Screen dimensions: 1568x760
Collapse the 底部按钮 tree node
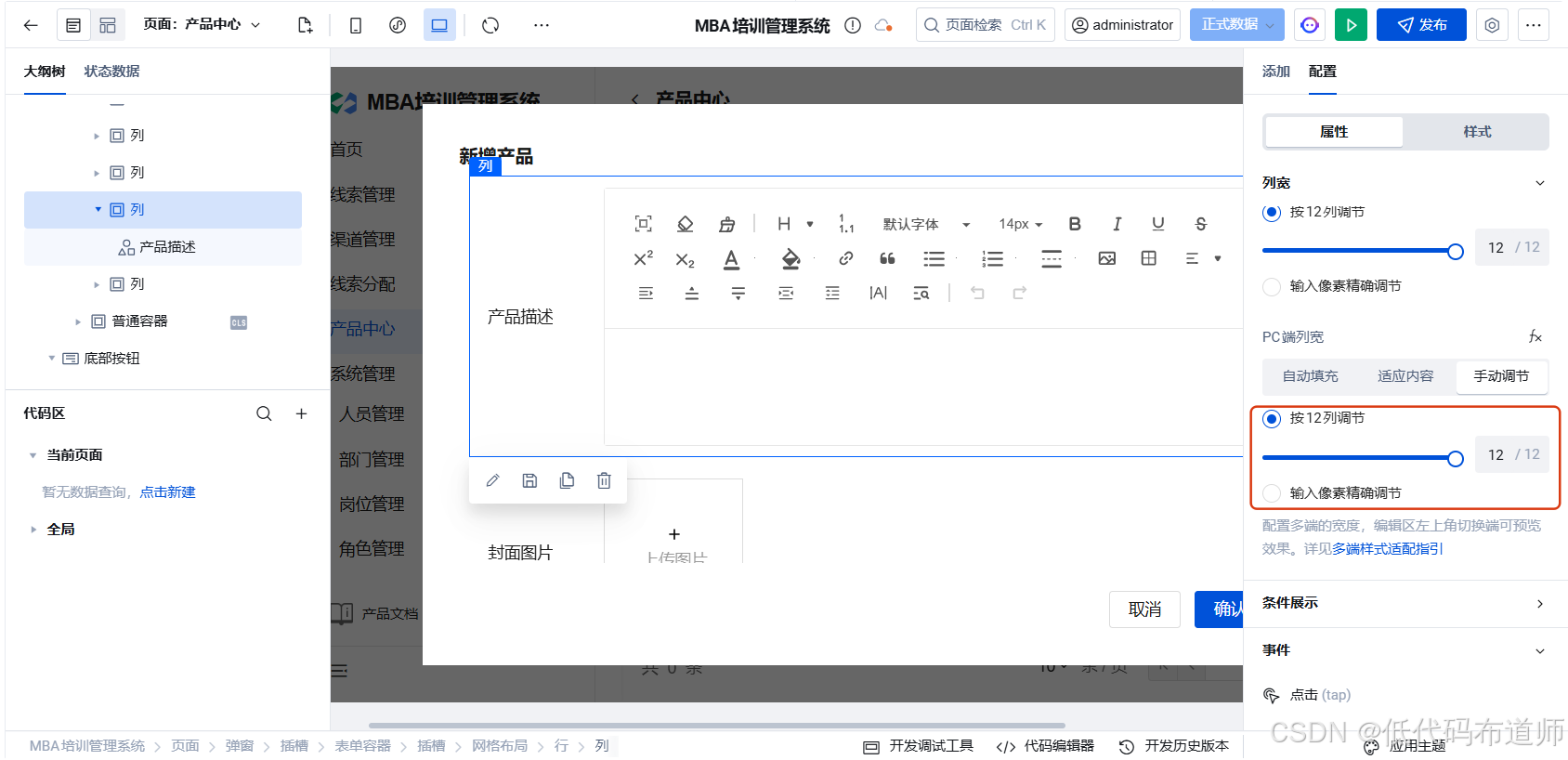[52, 359]
